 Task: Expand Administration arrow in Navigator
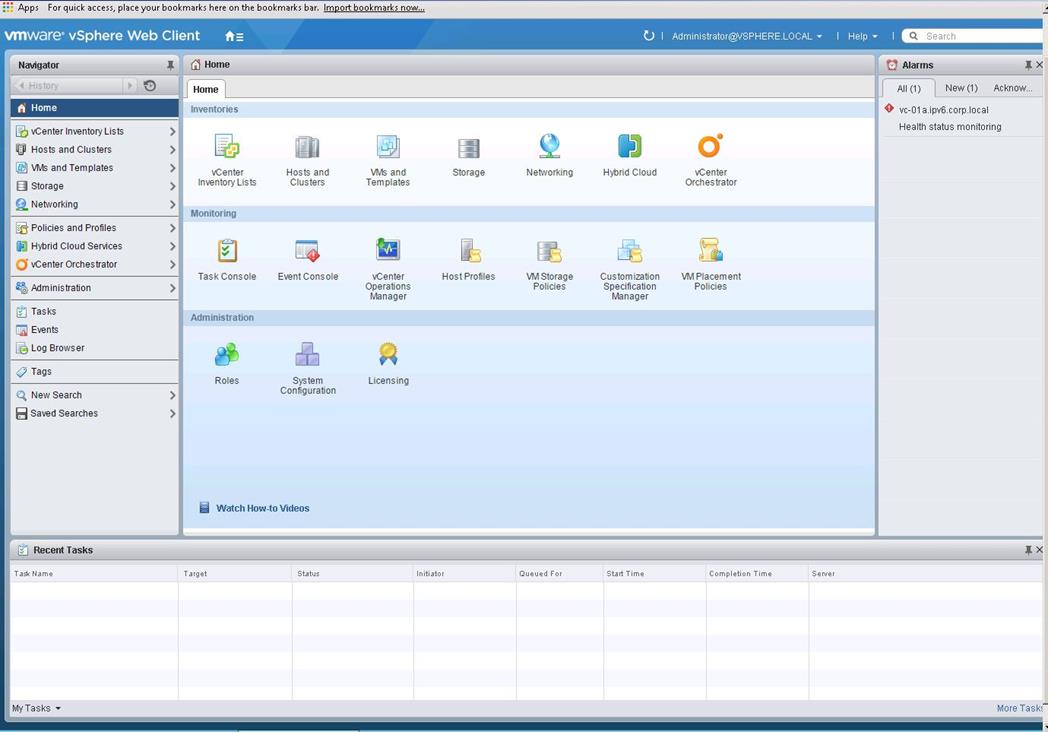[172, 288]
